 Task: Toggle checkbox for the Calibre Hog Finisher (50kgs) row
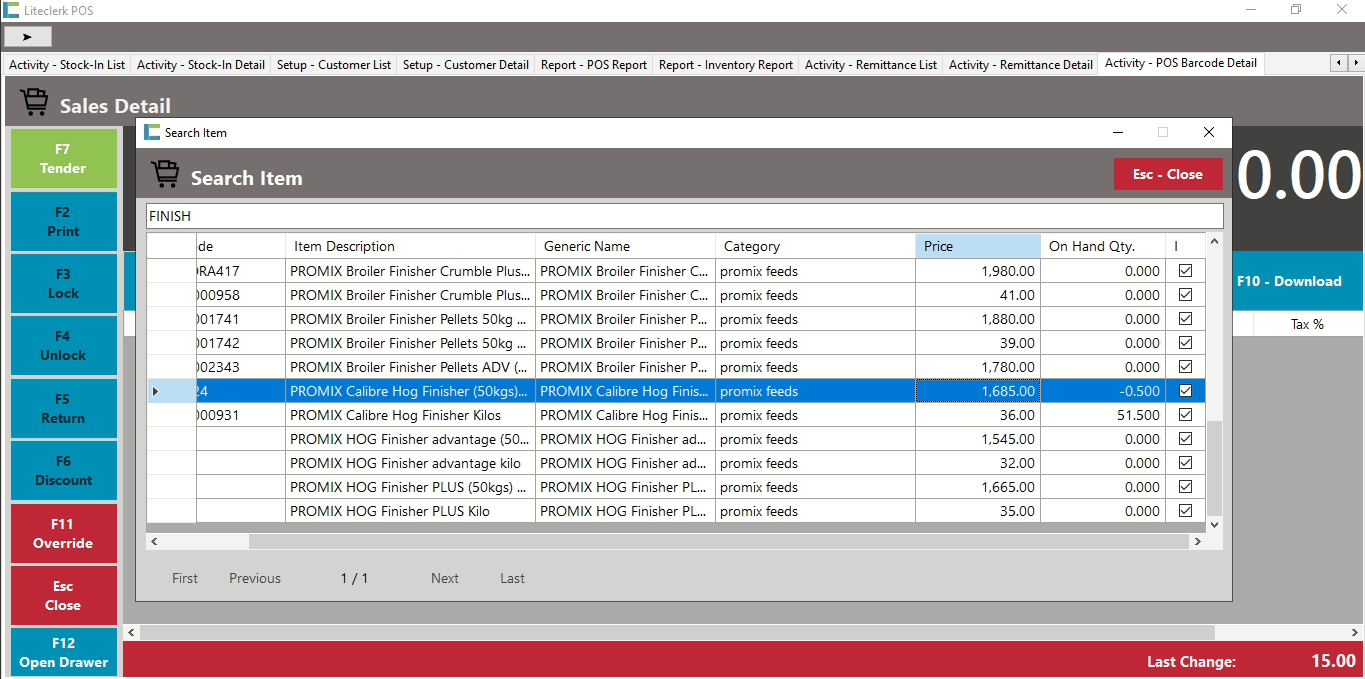pos(1185,391)
